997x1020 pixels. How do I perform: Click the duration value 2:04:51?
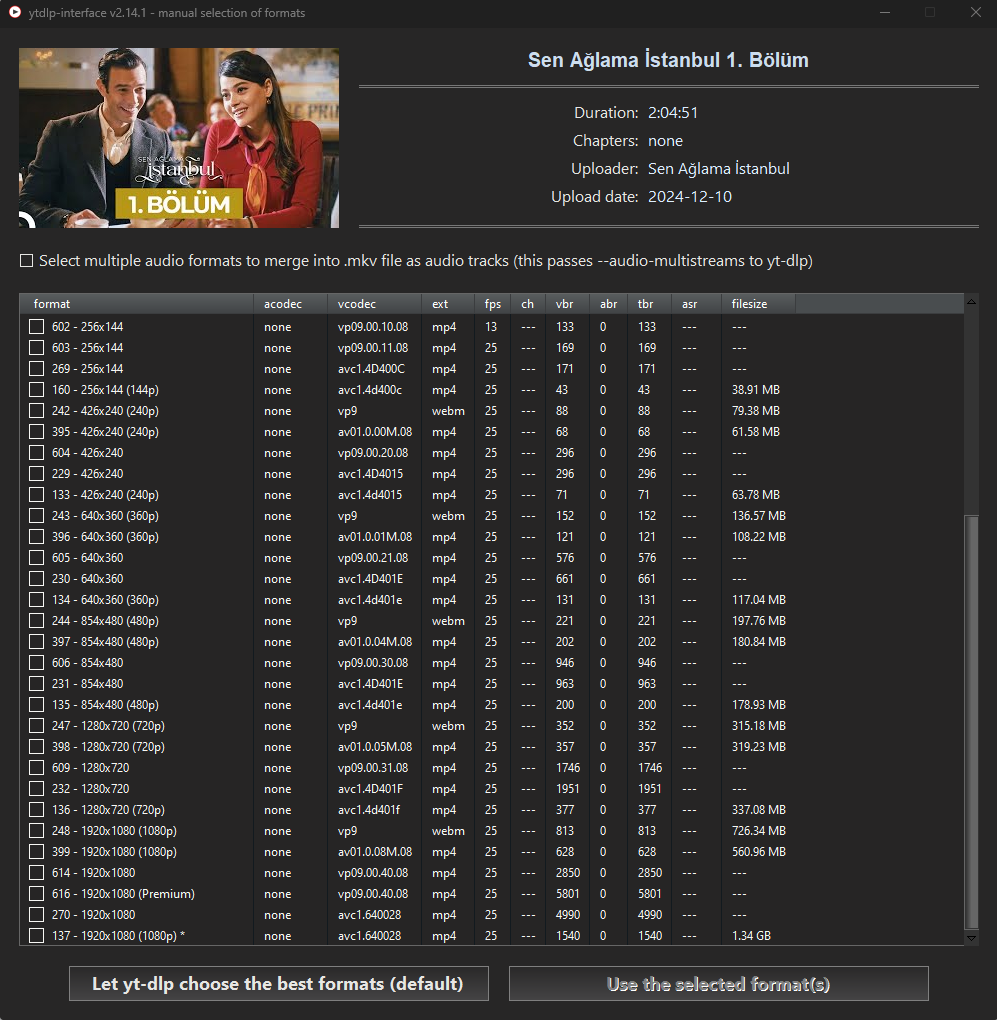[672, 113]
